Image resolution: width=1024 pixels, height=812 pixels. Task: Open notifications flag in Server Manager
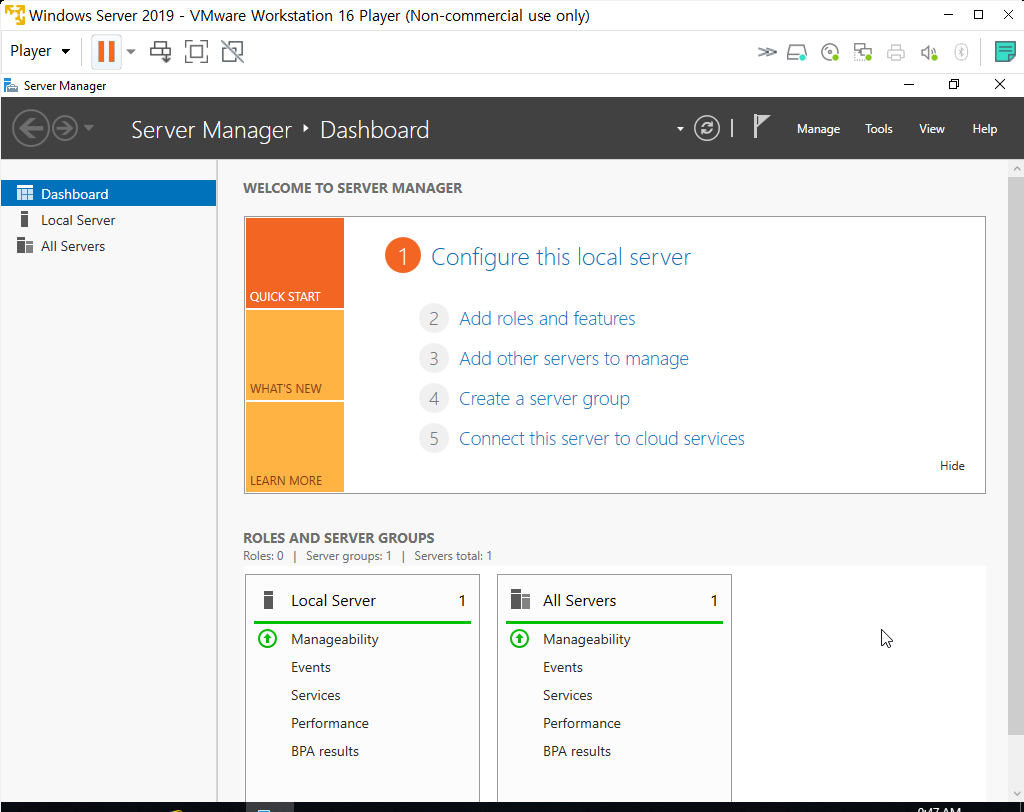tap(761, 127)
